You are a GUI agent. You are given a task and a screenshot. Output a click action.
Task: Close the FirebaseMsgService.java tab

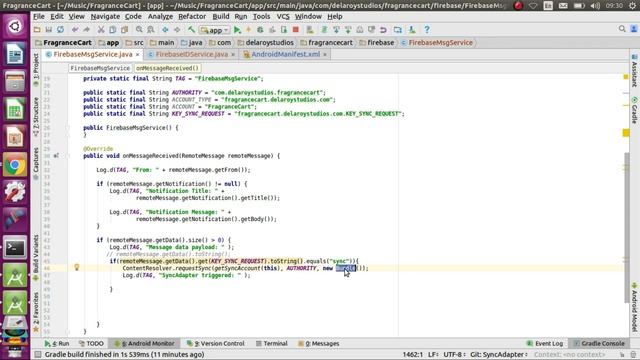tap(138, 54)
